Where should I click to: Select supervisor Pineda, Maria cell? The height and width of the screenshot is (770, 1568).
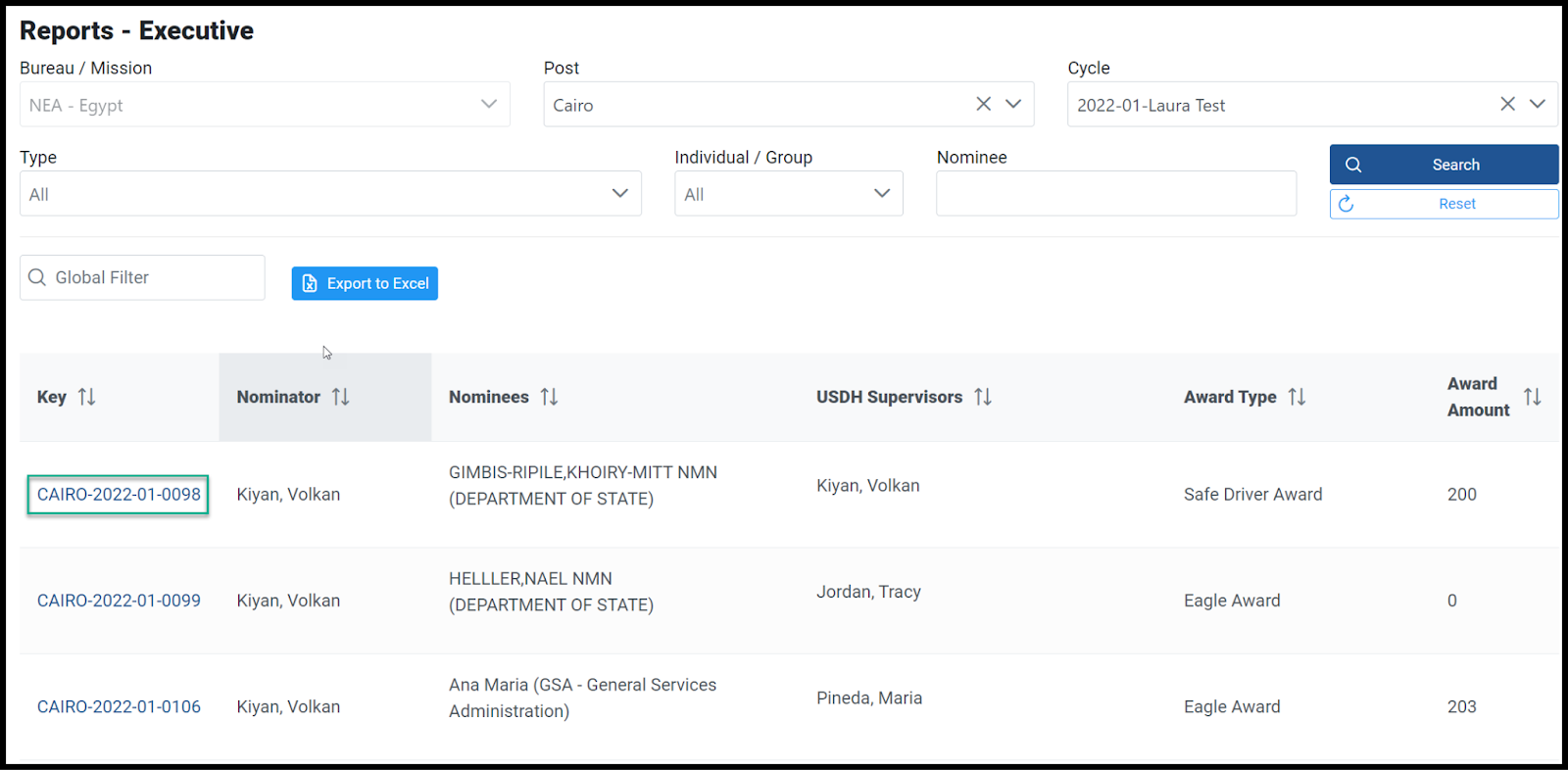click(869, 698)
